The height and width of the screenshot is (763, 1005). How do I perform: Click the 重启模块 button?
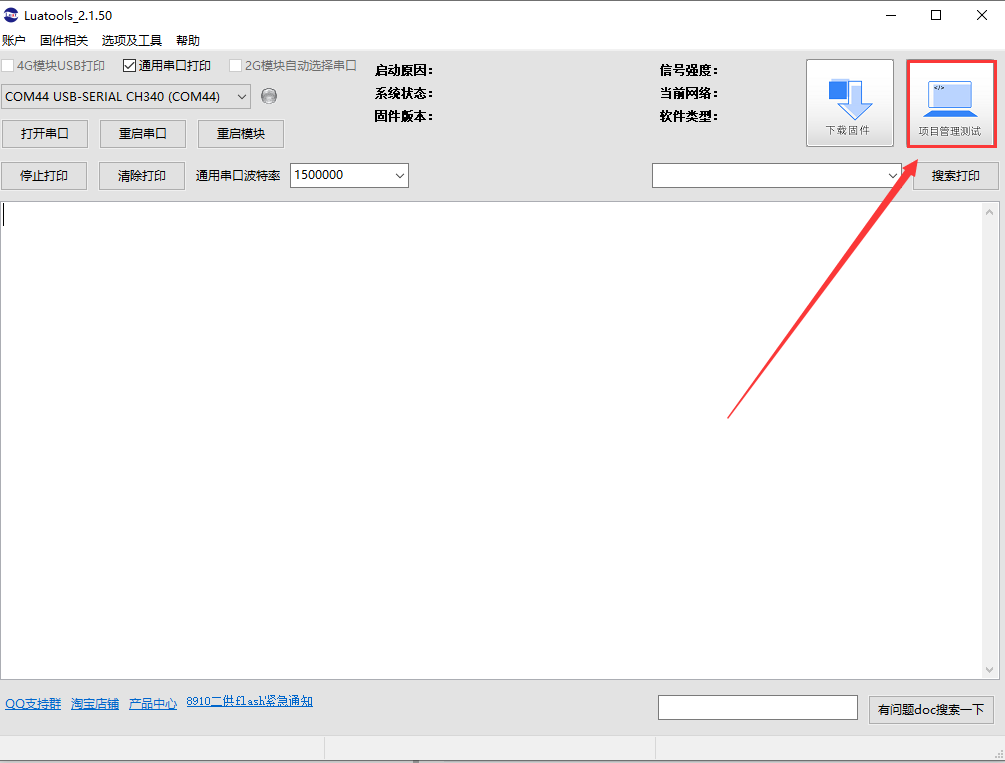point(240,133)
